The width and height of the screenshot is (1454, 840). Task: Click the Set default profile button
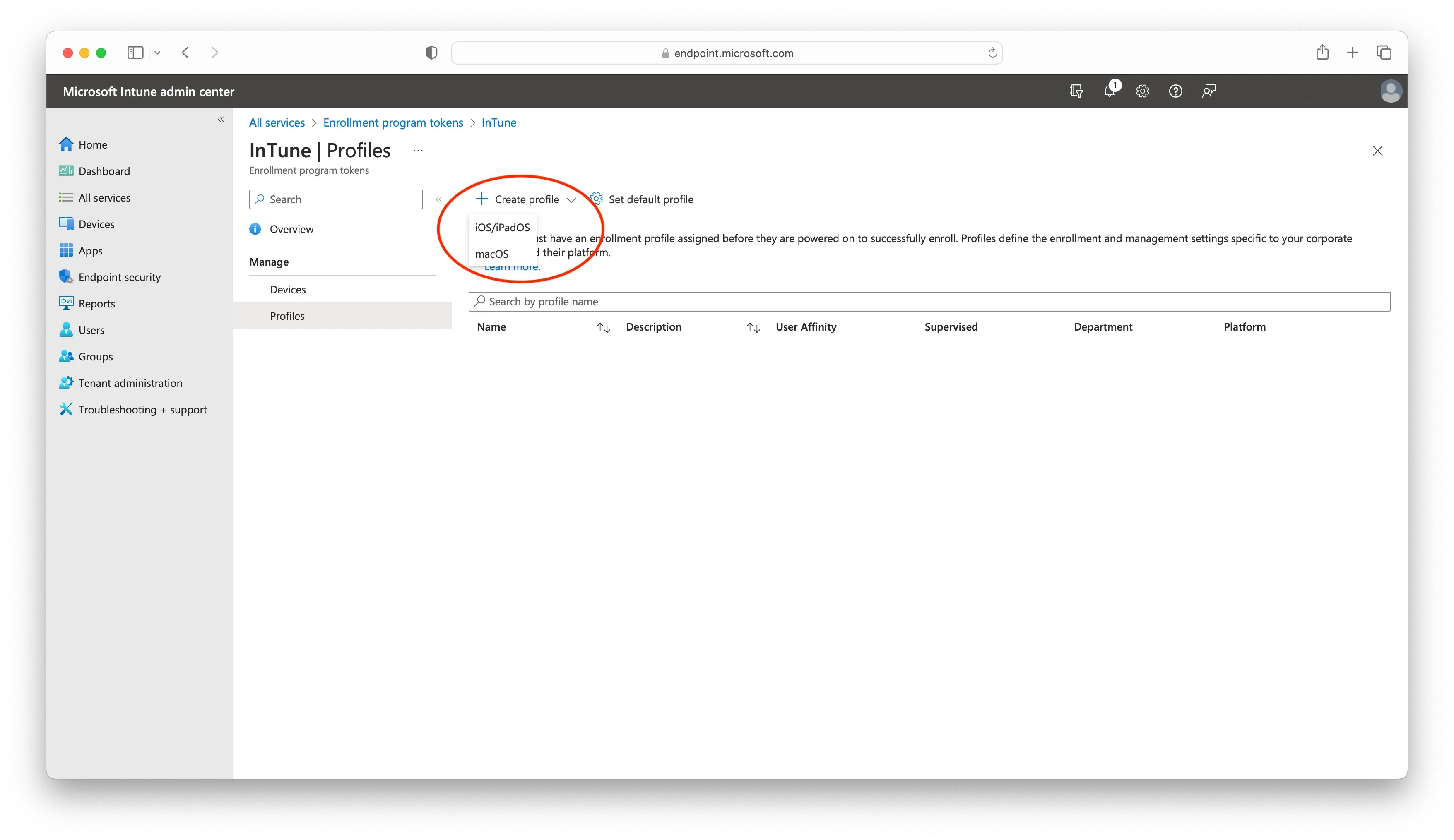(651, 199)
